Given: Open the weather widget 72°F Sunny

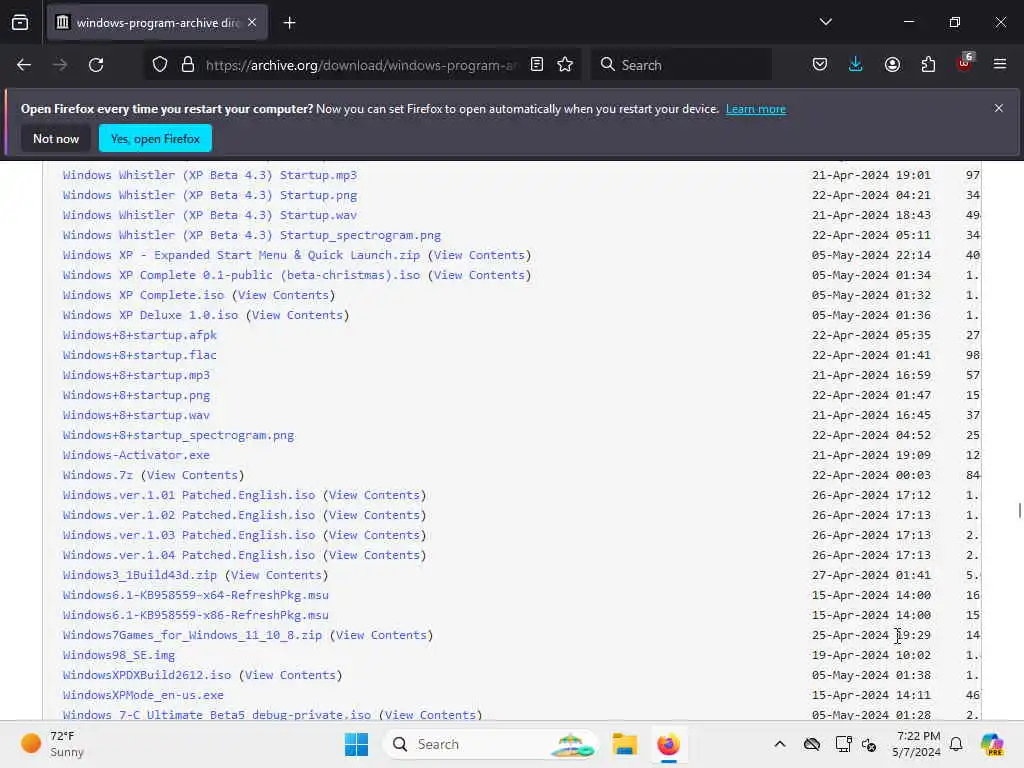Looking at the screenshot, I should click(52, 744).
